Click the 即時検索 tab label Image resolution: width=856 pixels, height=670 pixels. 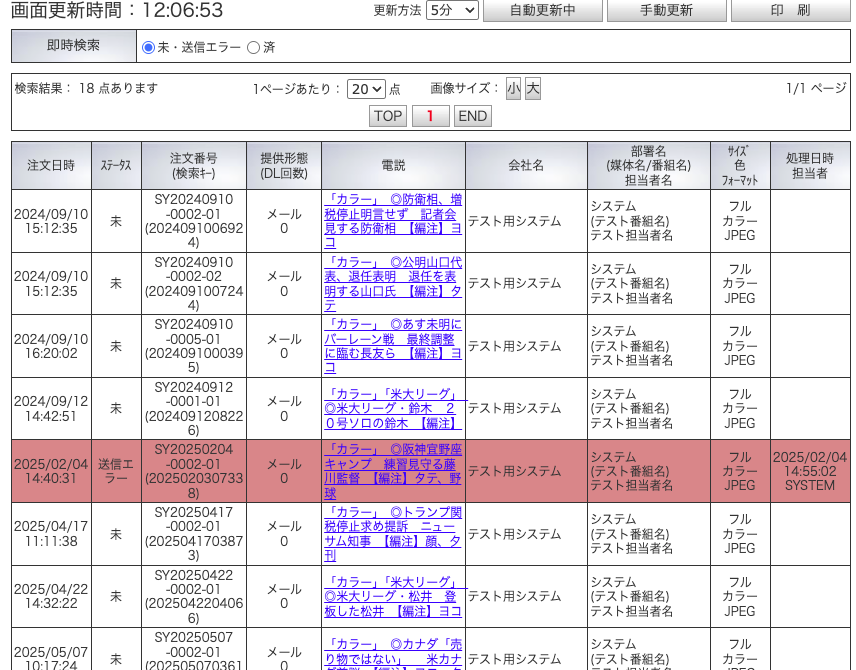(x=73, y=46)
